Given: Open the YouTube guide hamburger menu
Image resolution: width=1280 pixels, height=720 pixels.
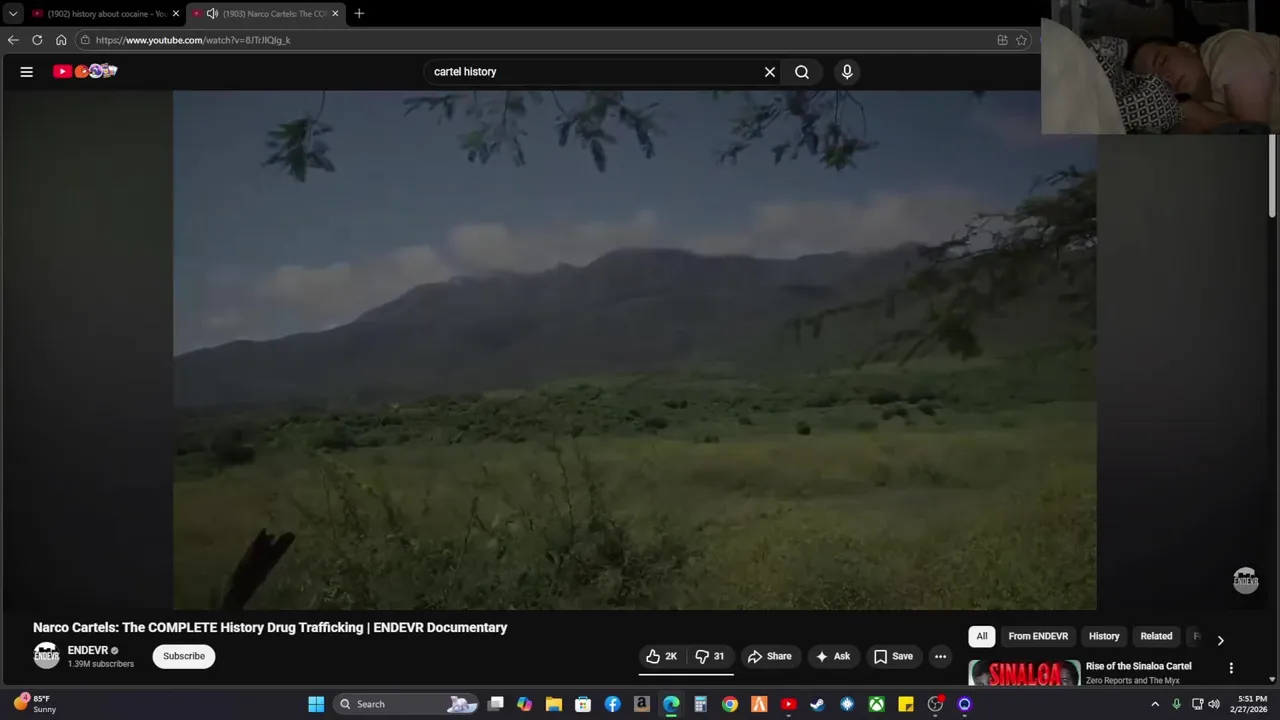Looking at the screenshot, I should coord(27,71).
